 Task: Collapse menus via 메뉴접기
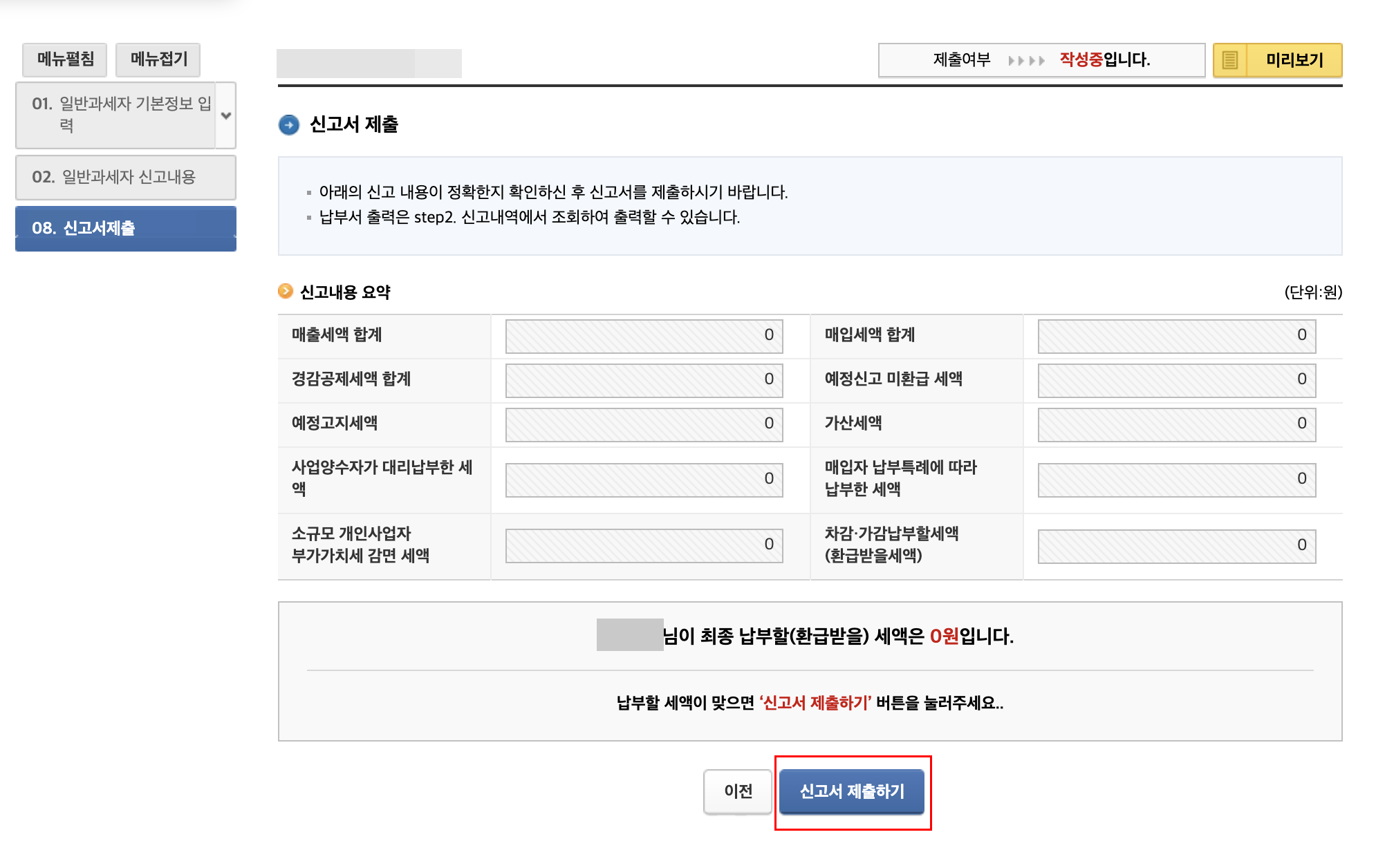point(158,59)
